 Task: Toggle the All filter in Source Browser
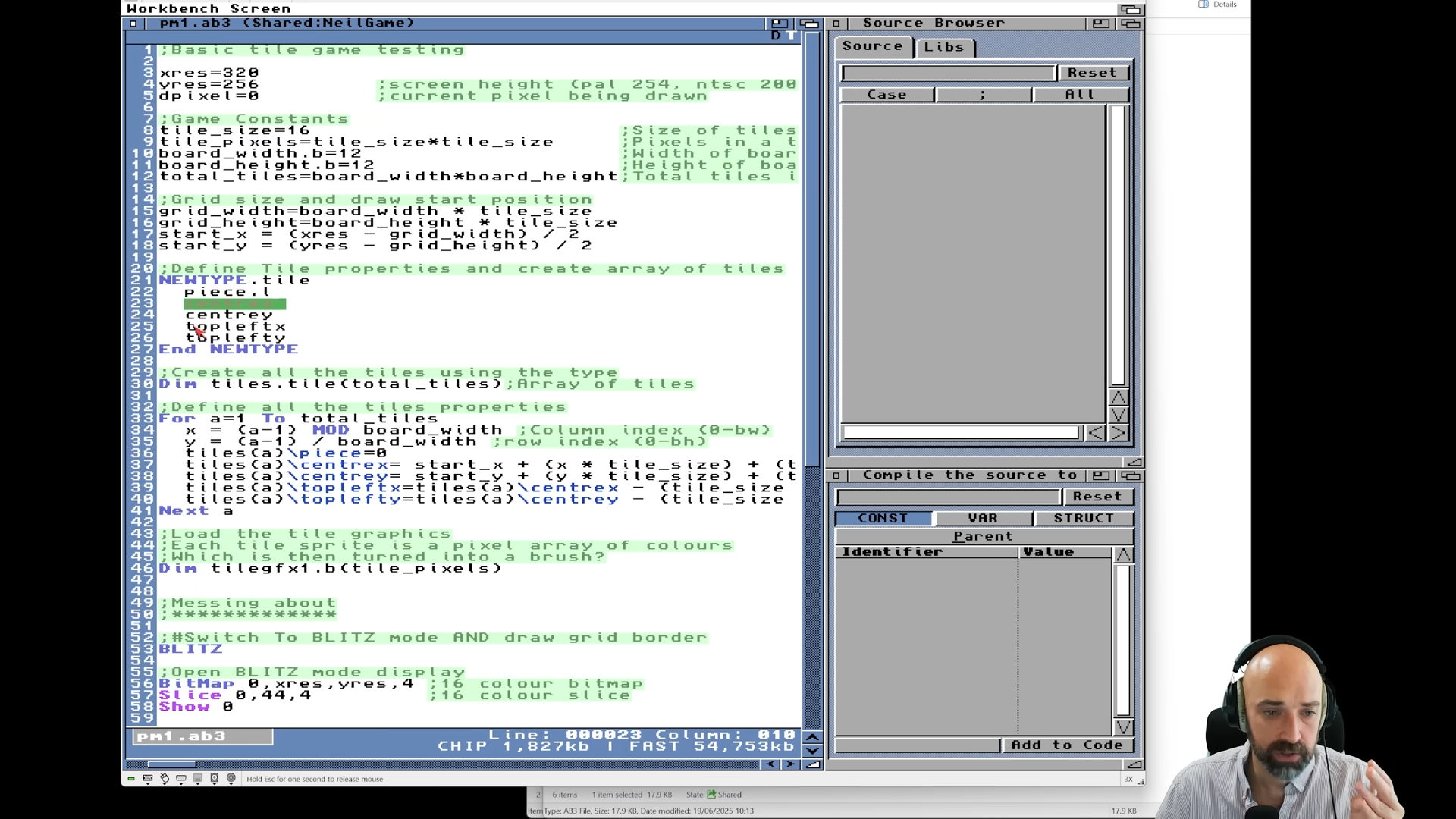(x=1080, y=95)
